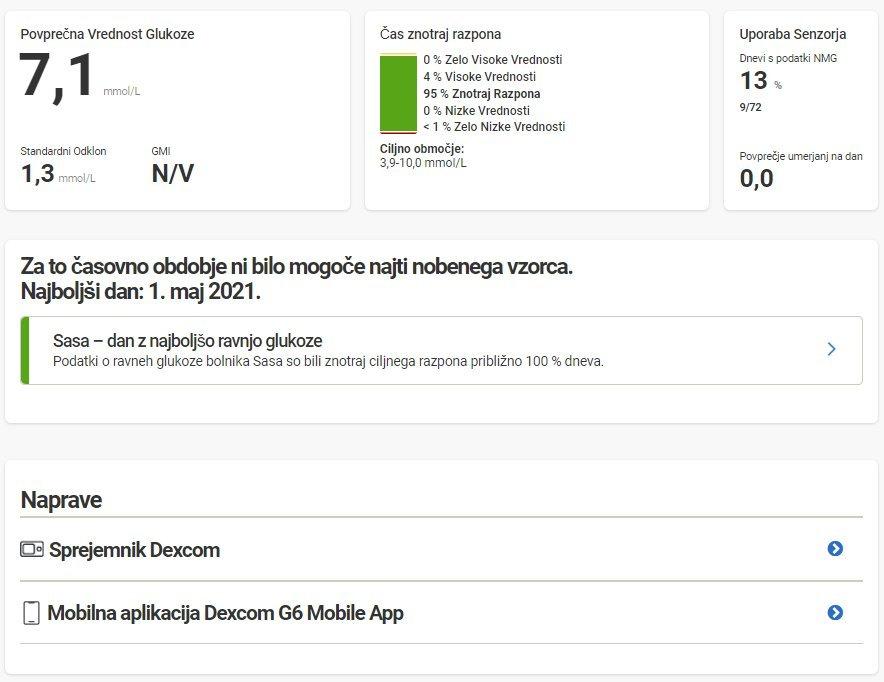Click the best day description text under Sasa
The width and height of the screenshot is (884, 682).
(x=328, y=361)
